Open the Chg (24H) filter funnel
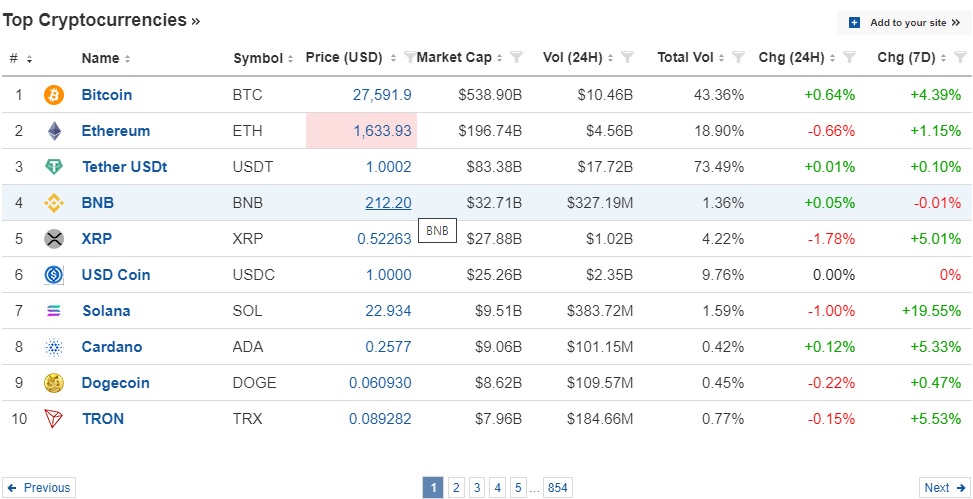 [850, 58]
